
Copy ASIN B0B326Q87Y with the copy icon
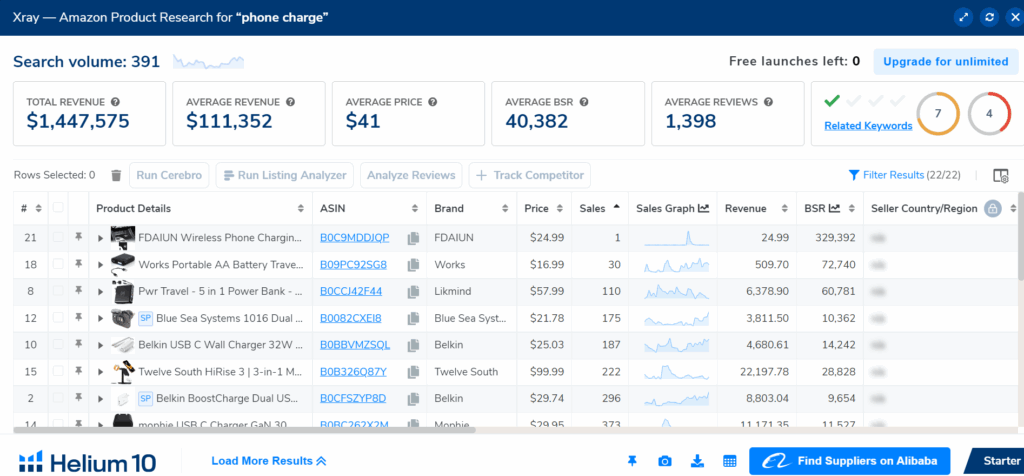pyautogui.click(x=413, y=372)
